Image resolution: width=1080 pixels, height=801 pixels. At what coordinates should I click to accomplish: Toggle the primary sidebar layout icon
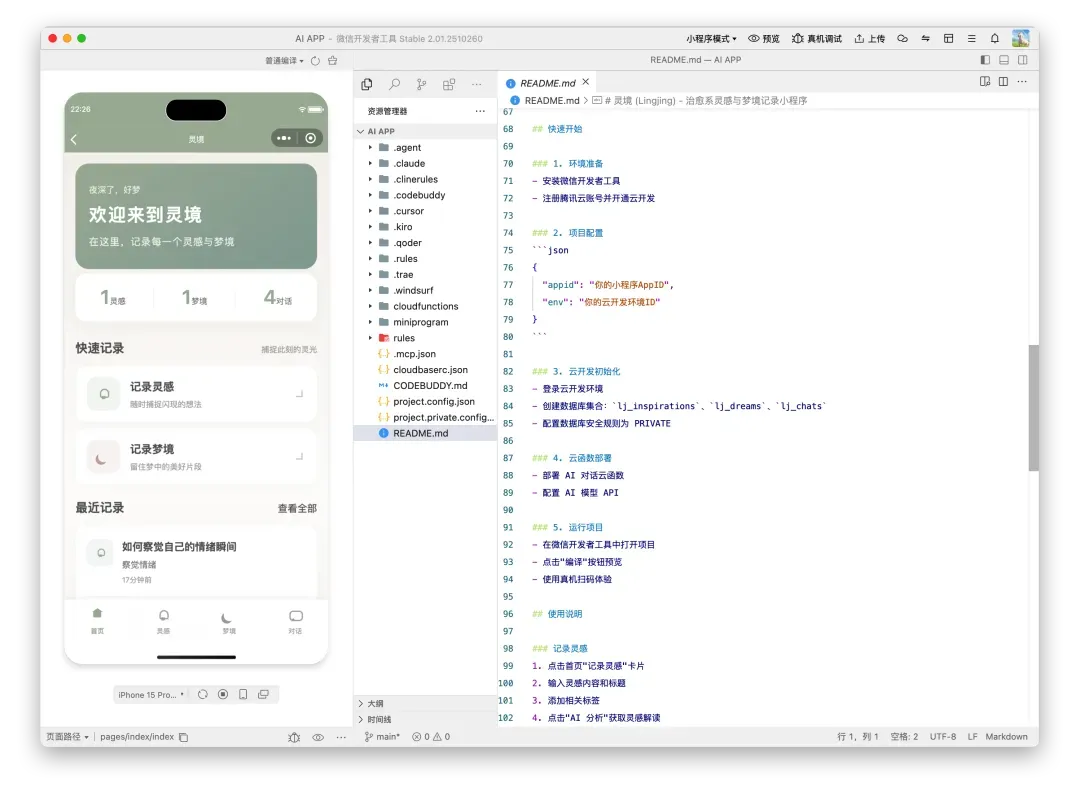[985, 60]
